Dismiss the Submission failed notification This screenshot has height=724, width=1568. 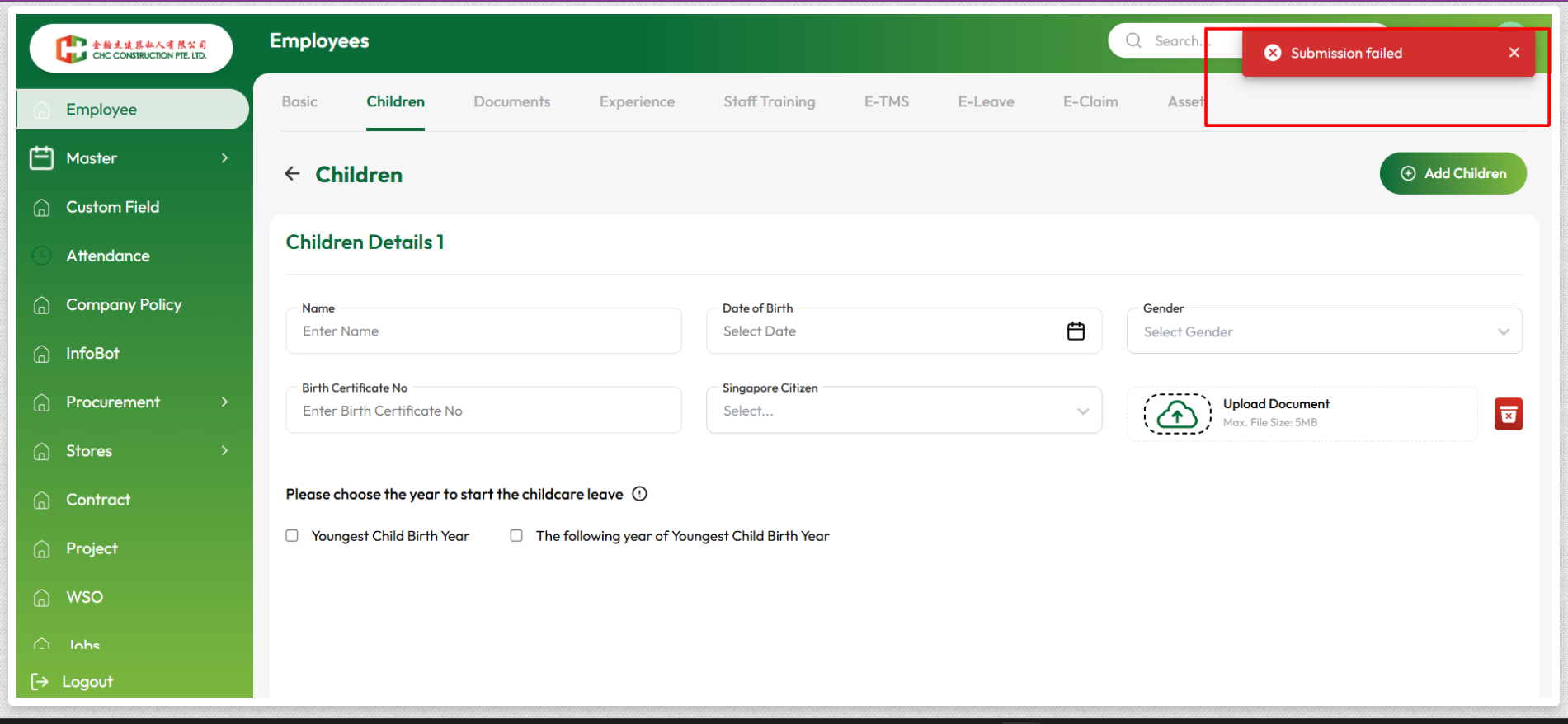pos(1514,53)
